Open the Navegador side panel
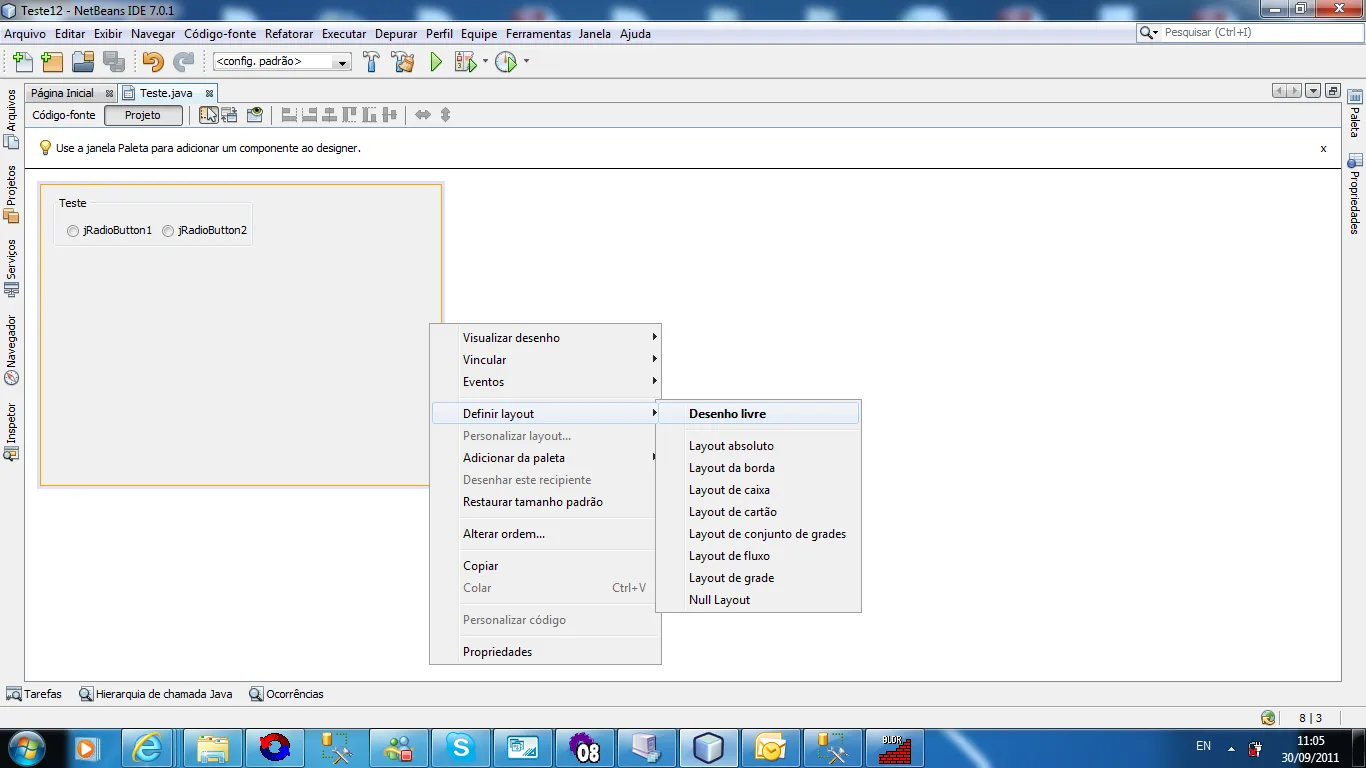 [12, 350]
